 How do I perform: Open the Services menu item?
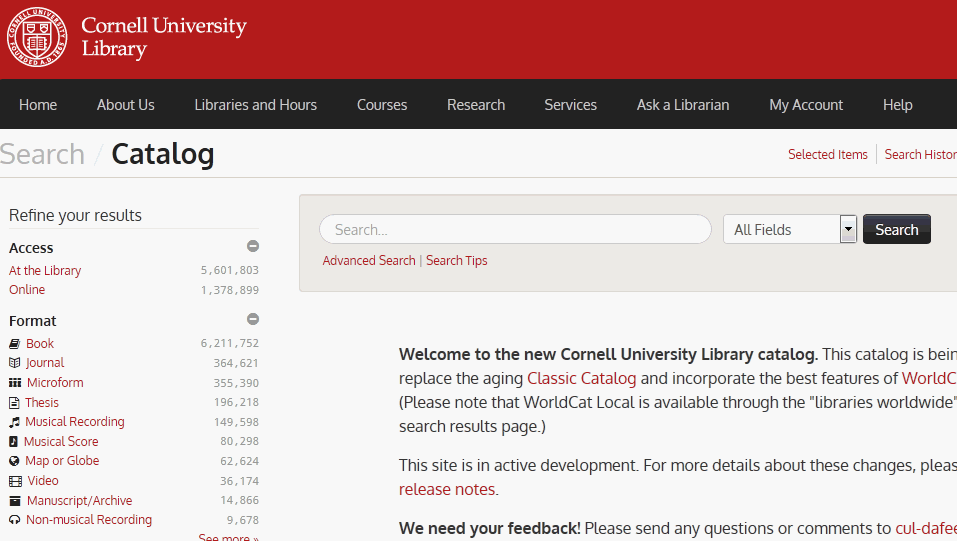point(571,105)
